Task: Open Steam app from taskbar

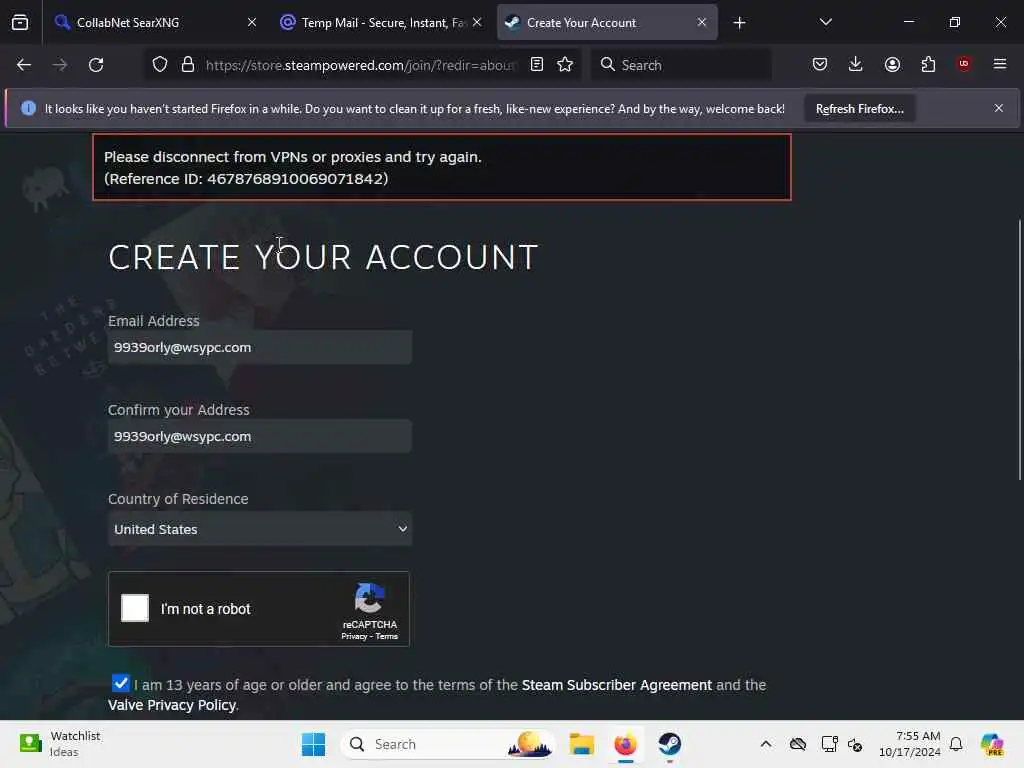Action: tap(669, 744)
